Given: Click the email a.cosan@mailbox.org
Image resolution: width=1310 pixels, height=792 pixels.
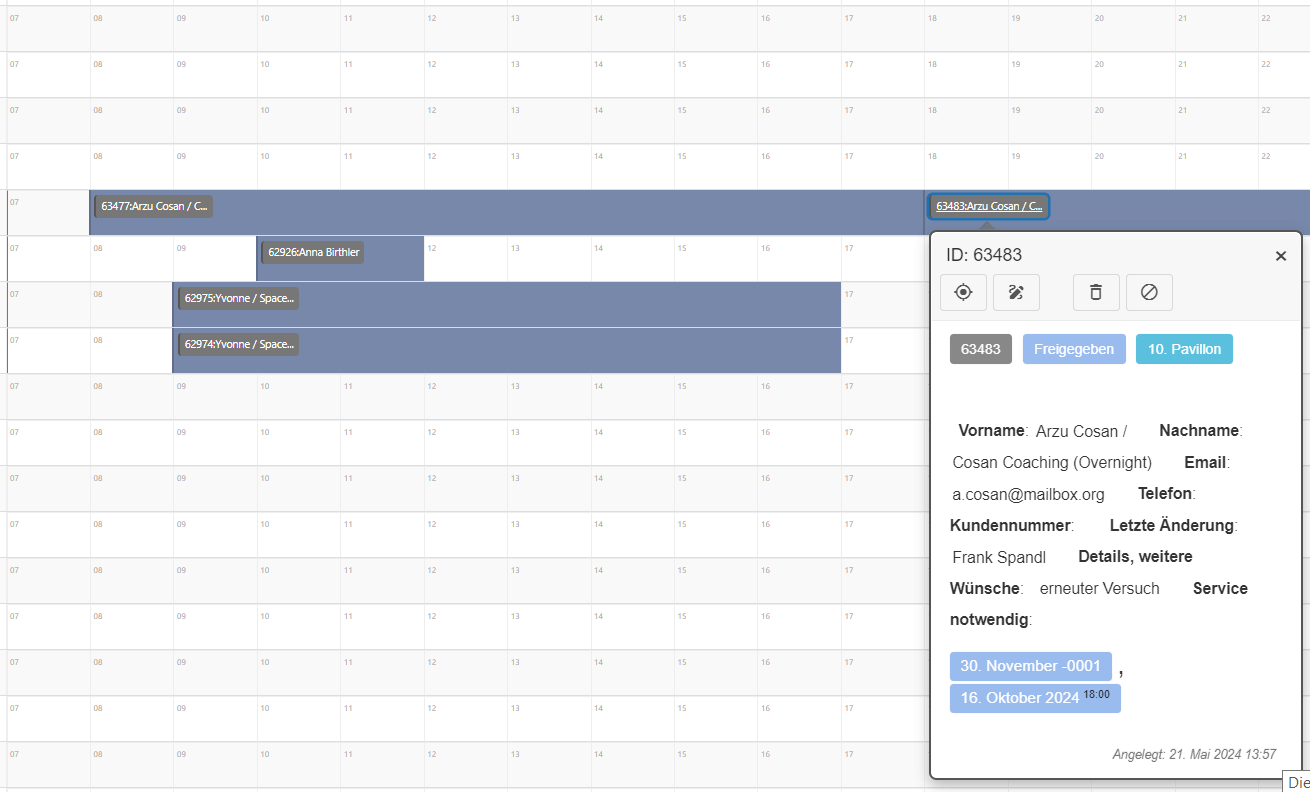Looking at the screenshot, I should click(1028, 494).
